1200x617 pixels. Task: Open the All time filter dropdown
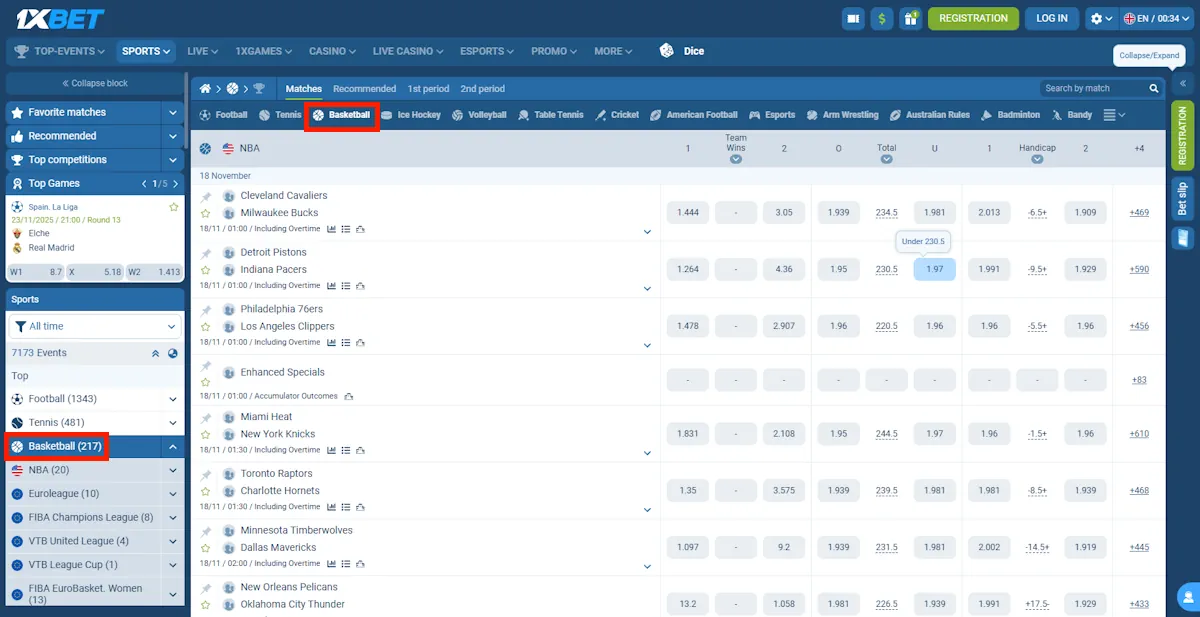[x=94, y=327]
